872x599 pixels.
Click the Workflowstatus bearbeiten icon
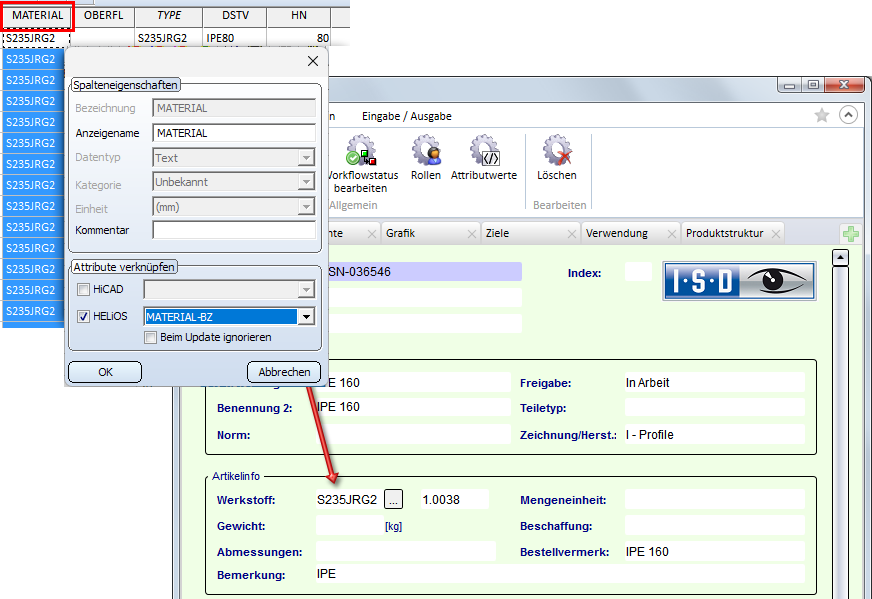(360, 151)
